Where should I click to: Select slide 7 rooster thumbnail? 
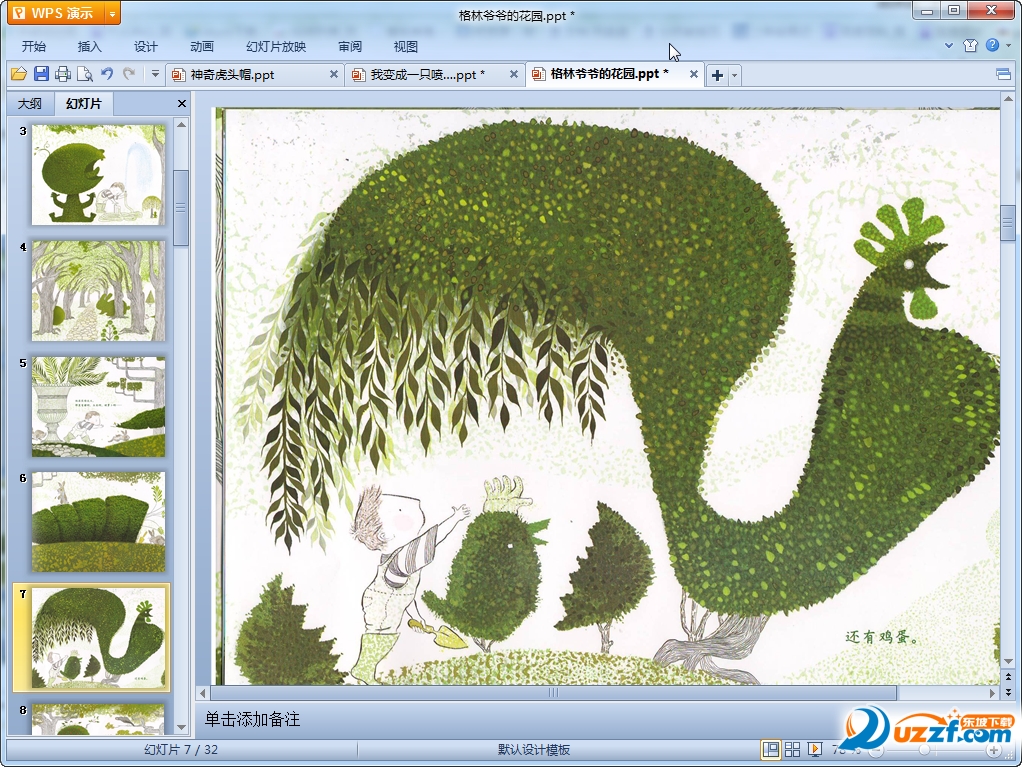98,638
